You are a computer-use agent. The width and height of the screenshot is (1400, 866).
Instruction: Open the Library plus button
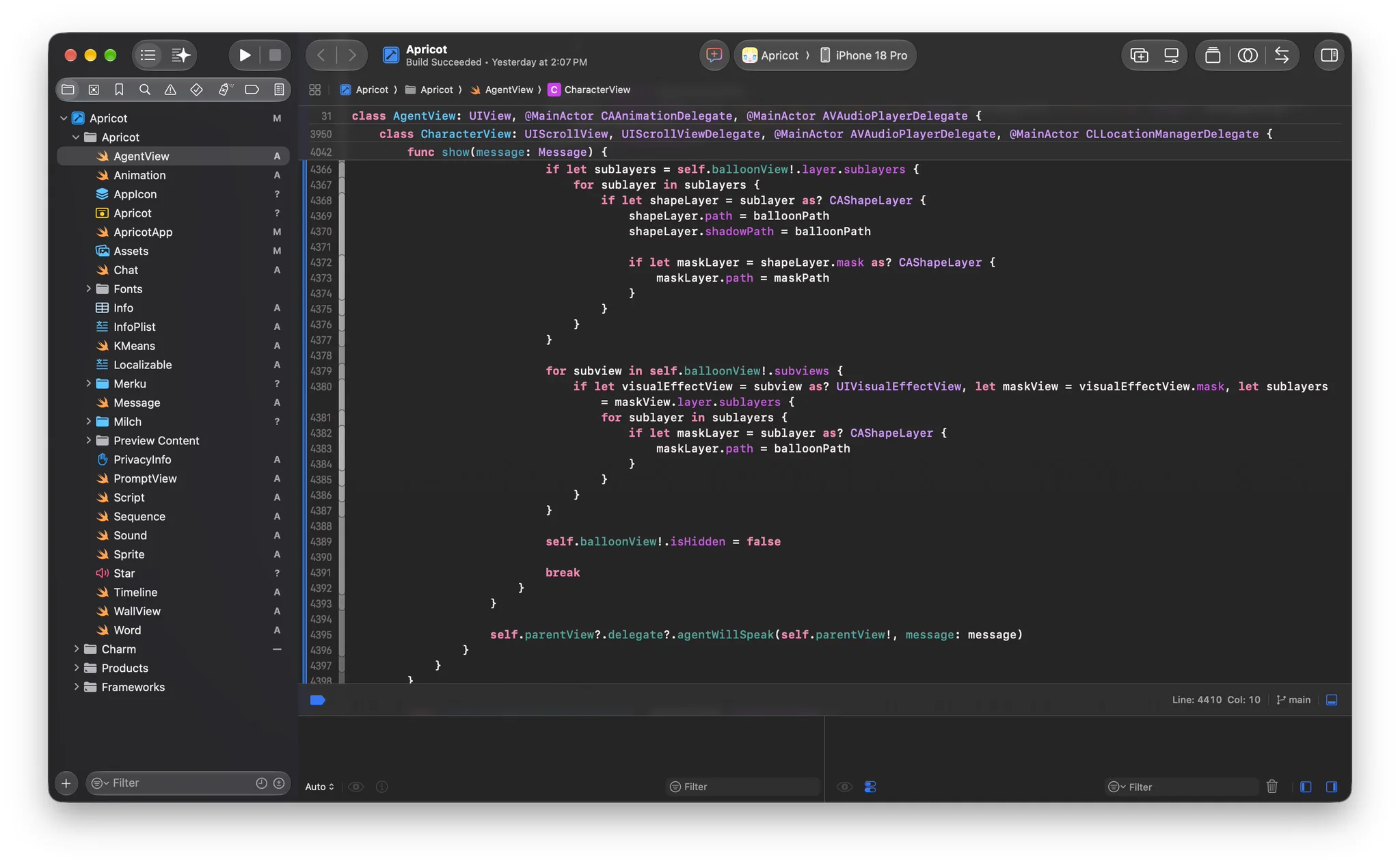1139,55
